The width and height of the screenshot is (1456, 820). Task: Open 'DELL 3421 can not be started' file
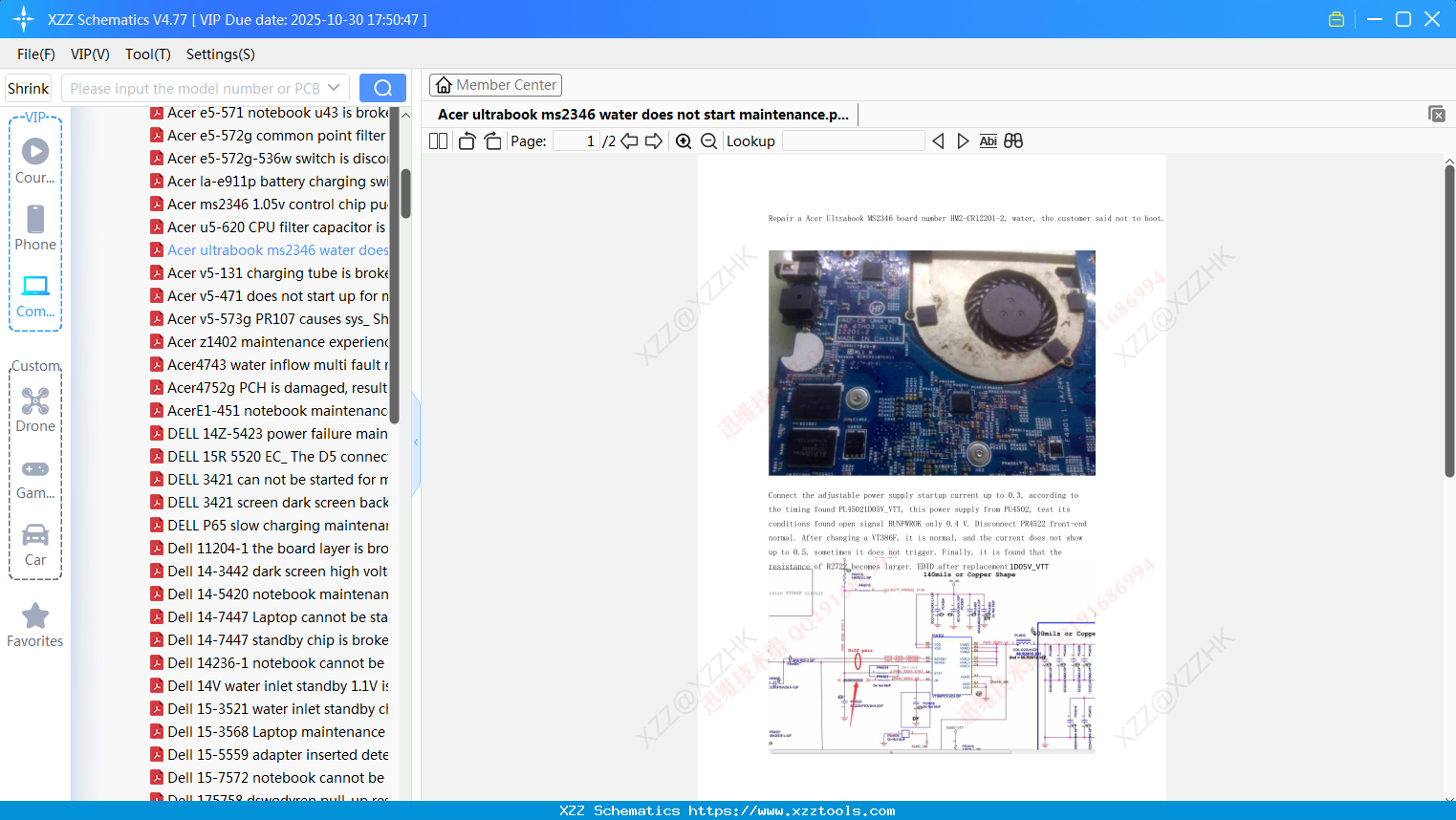[270, 480]
